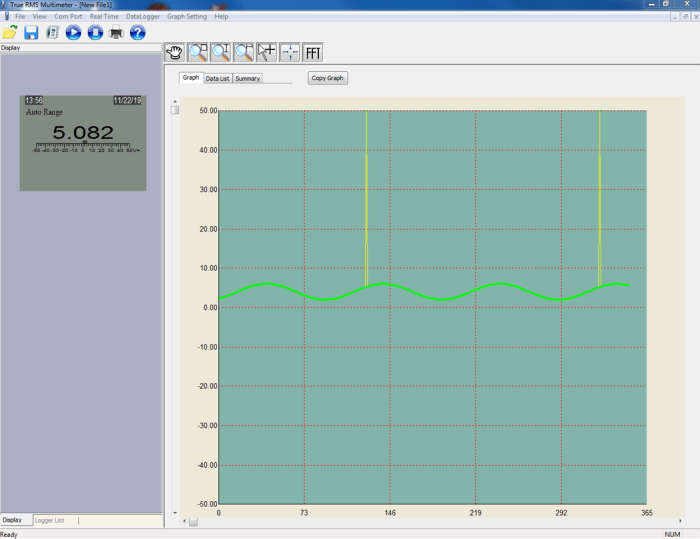The image size is (700, 539).
Task: Click the first yellow spike on graph
Action: point(367,196)
